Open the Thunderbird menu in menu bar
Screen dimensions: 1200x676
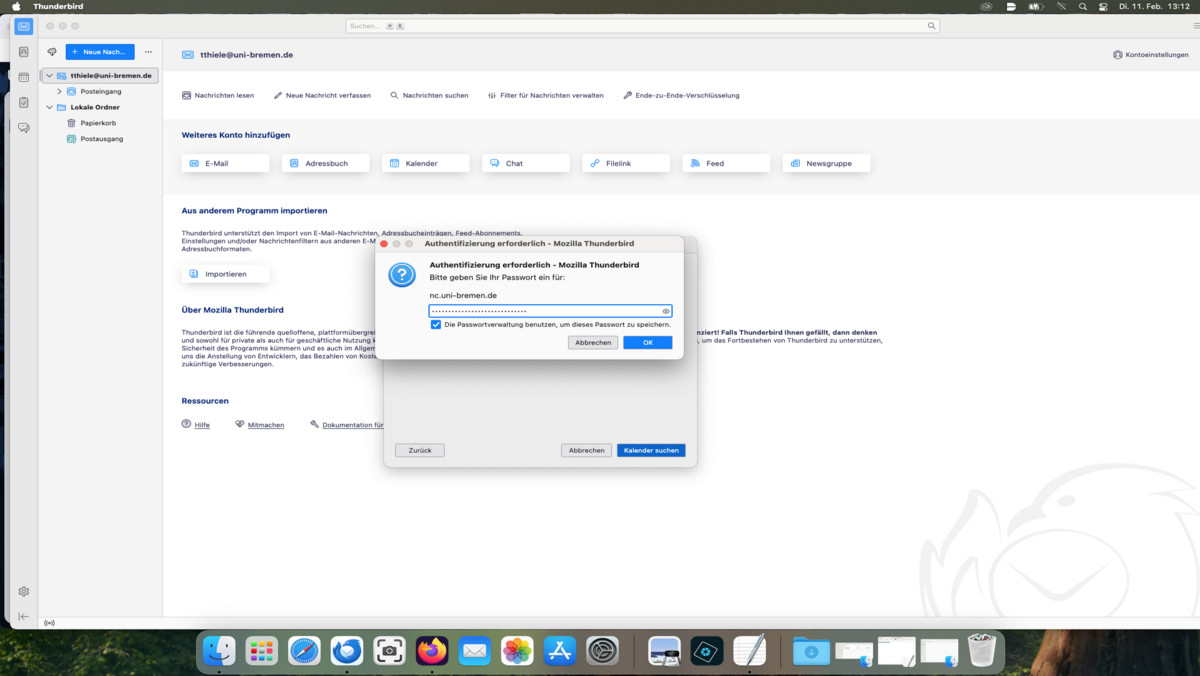[58, 6]
